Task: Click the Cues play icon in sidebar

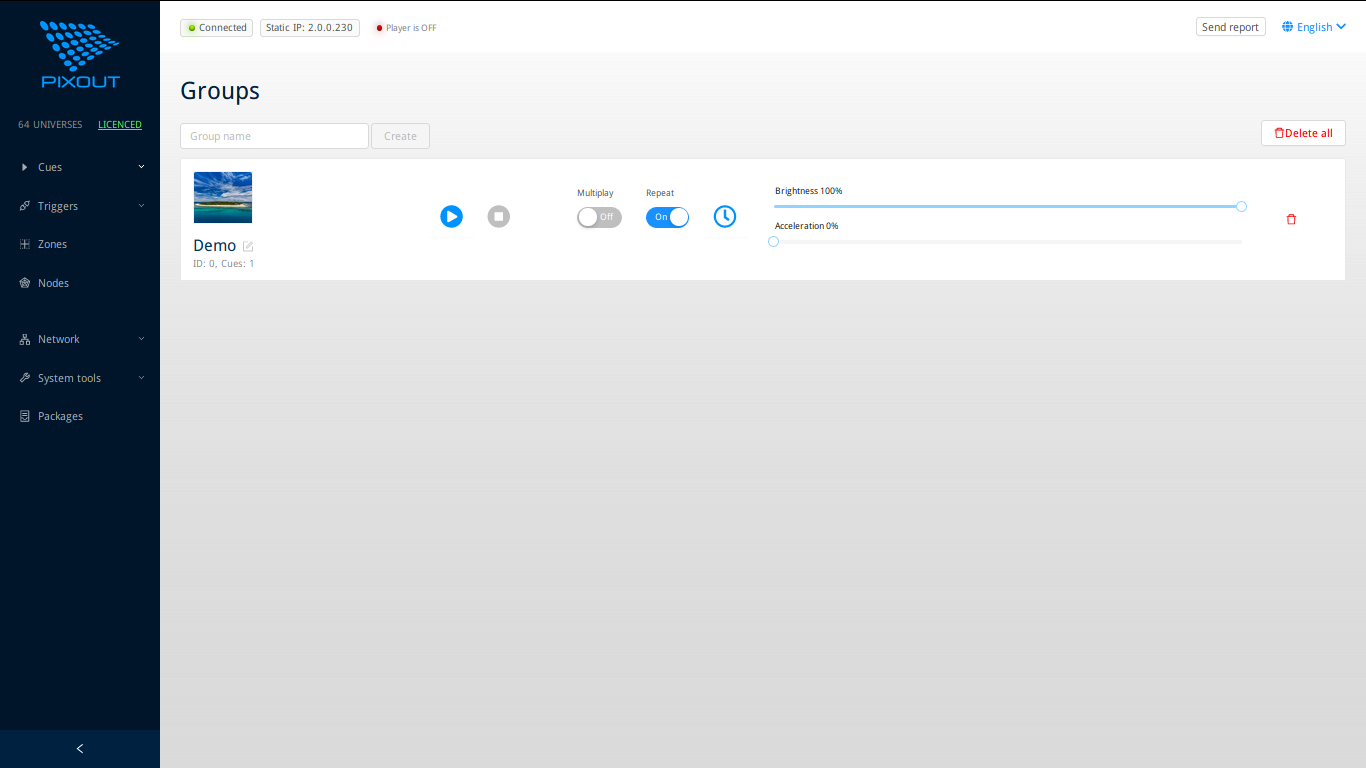Action: [25, 167]
